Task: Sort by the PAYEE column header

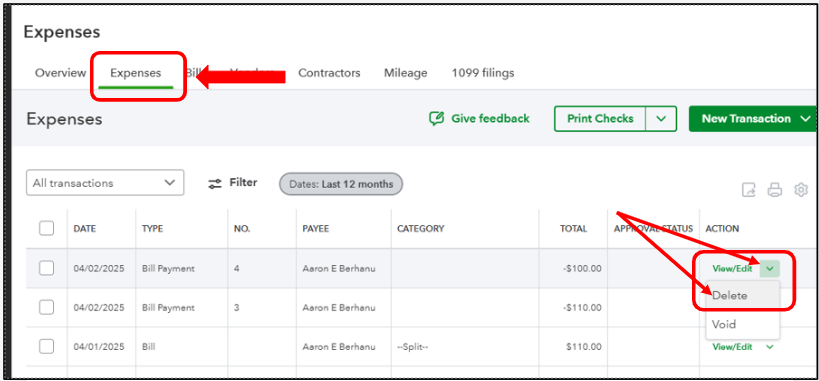Action: (x=315, y=228)
